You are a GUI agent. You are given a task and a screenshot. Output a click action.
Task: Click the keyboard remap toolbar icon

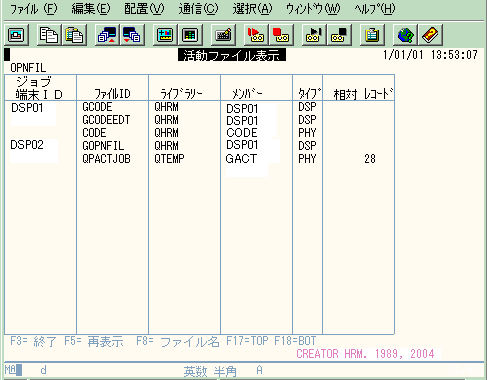click(223, 35)
